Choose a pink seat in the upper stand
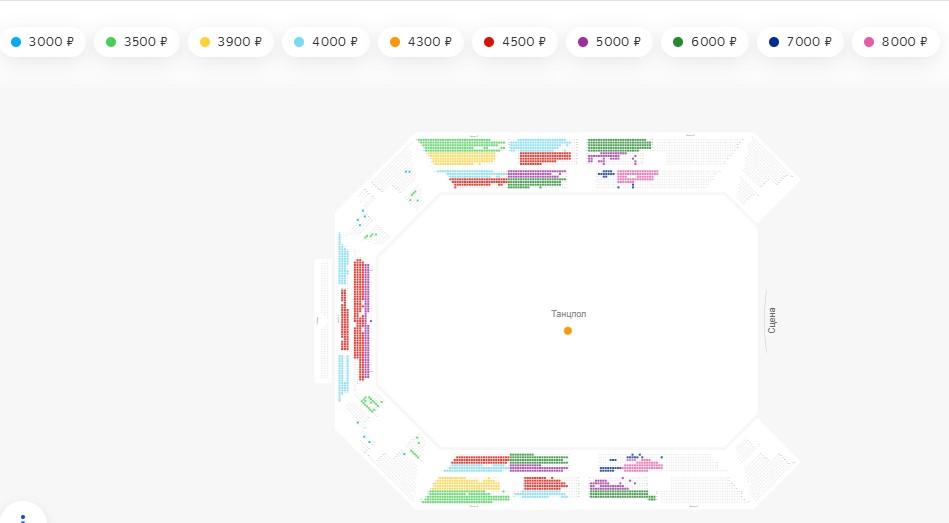Viewport: 949px width, 523px height. [640, 175]
